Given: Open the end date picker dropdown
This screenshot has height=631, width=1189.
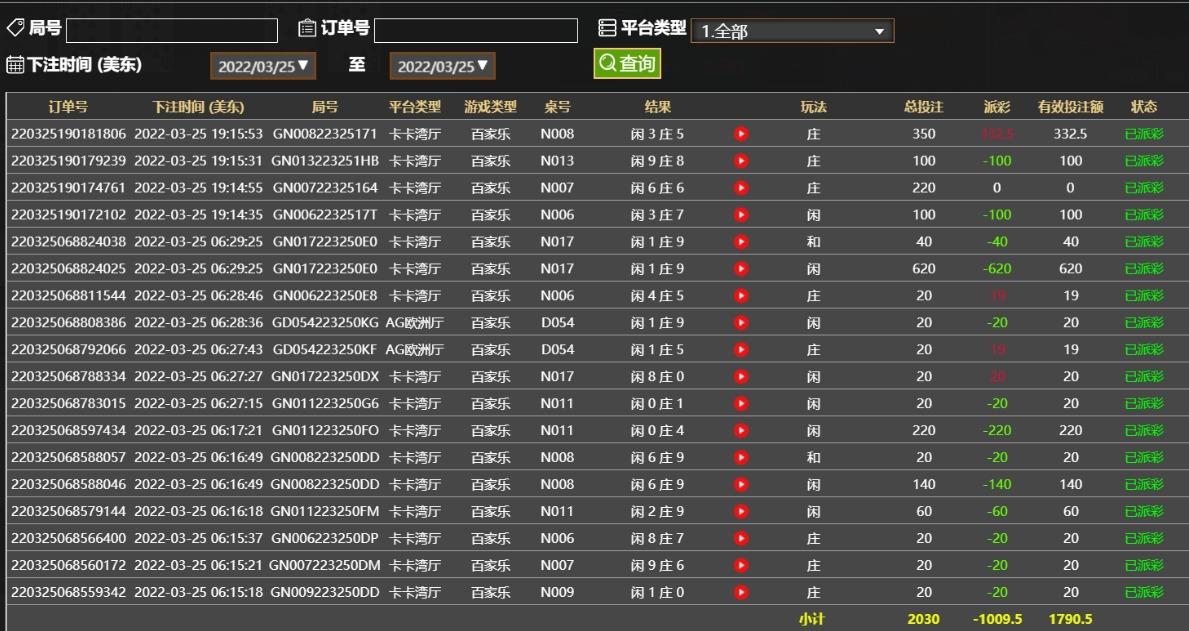Looking at the screenshot, I should 442,67.
